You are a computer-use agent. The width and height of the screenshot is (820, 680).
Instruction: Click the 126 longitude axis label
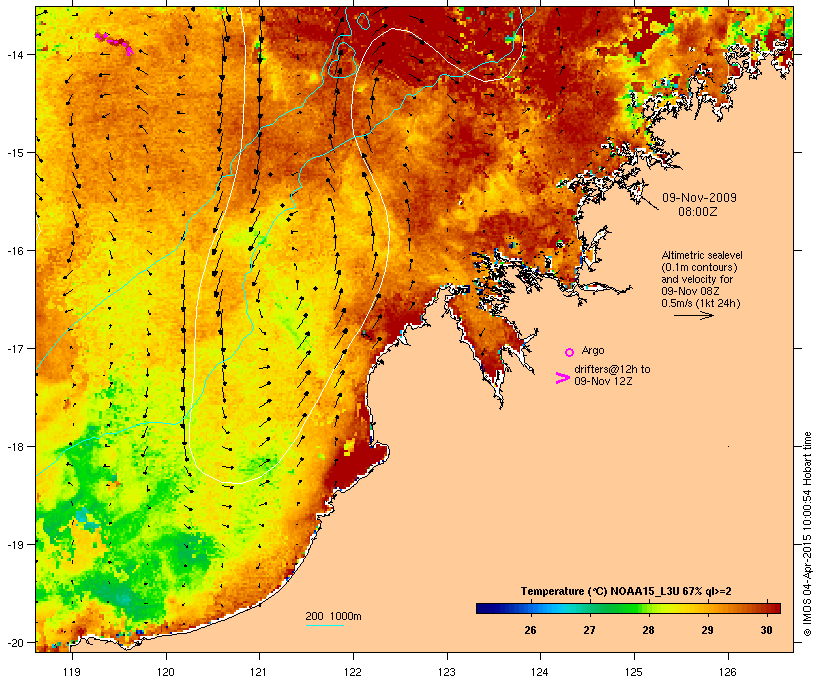coord(727,672)
